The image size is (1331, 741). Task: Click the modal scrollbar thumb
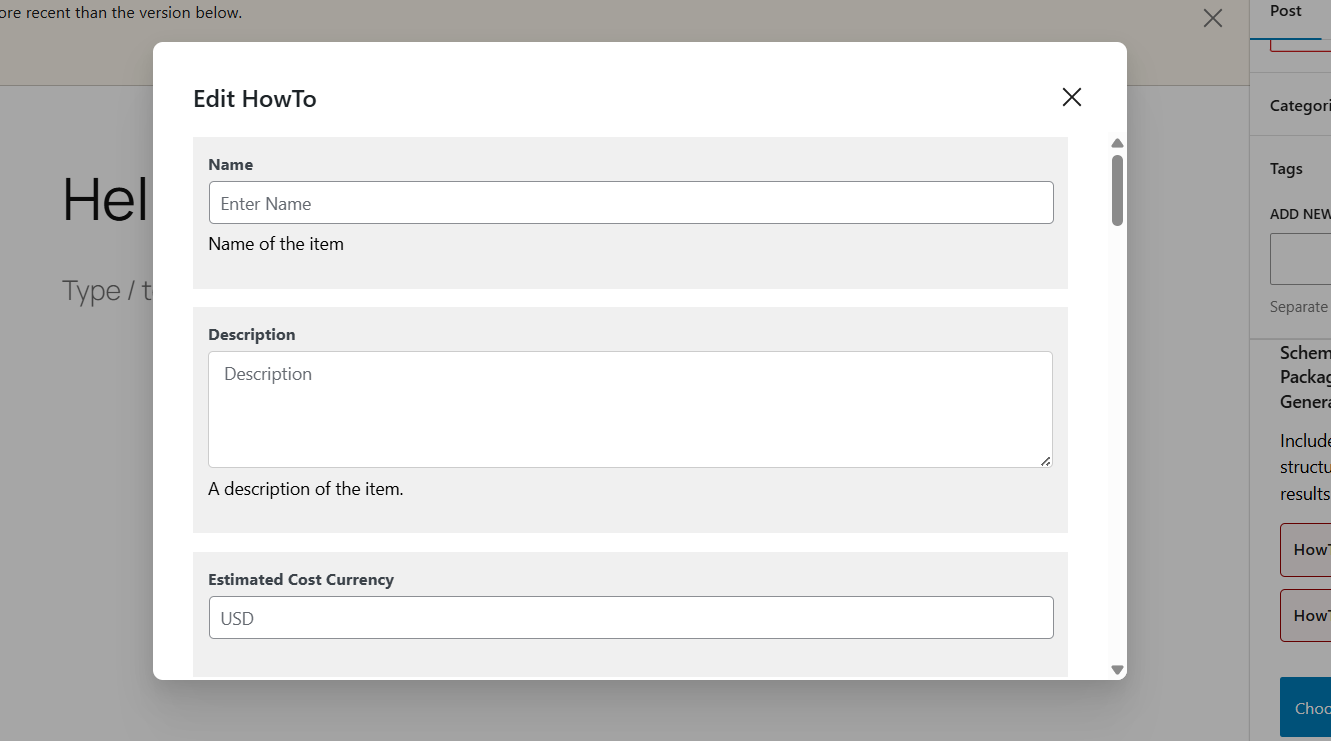[1118, 190]
